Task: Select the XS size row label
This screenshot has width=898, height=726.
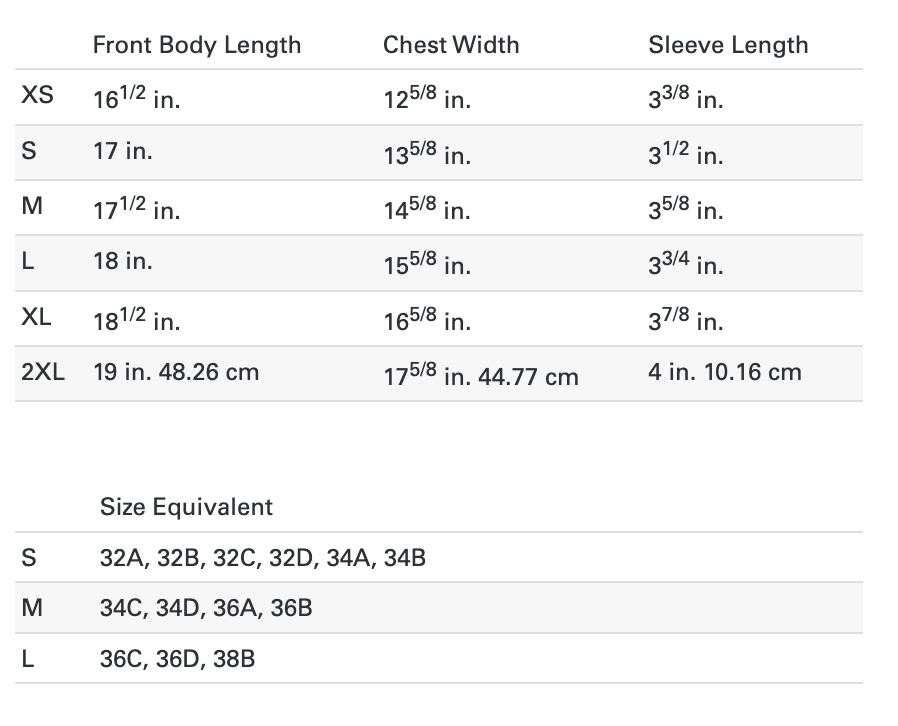Action: (37, 96)
